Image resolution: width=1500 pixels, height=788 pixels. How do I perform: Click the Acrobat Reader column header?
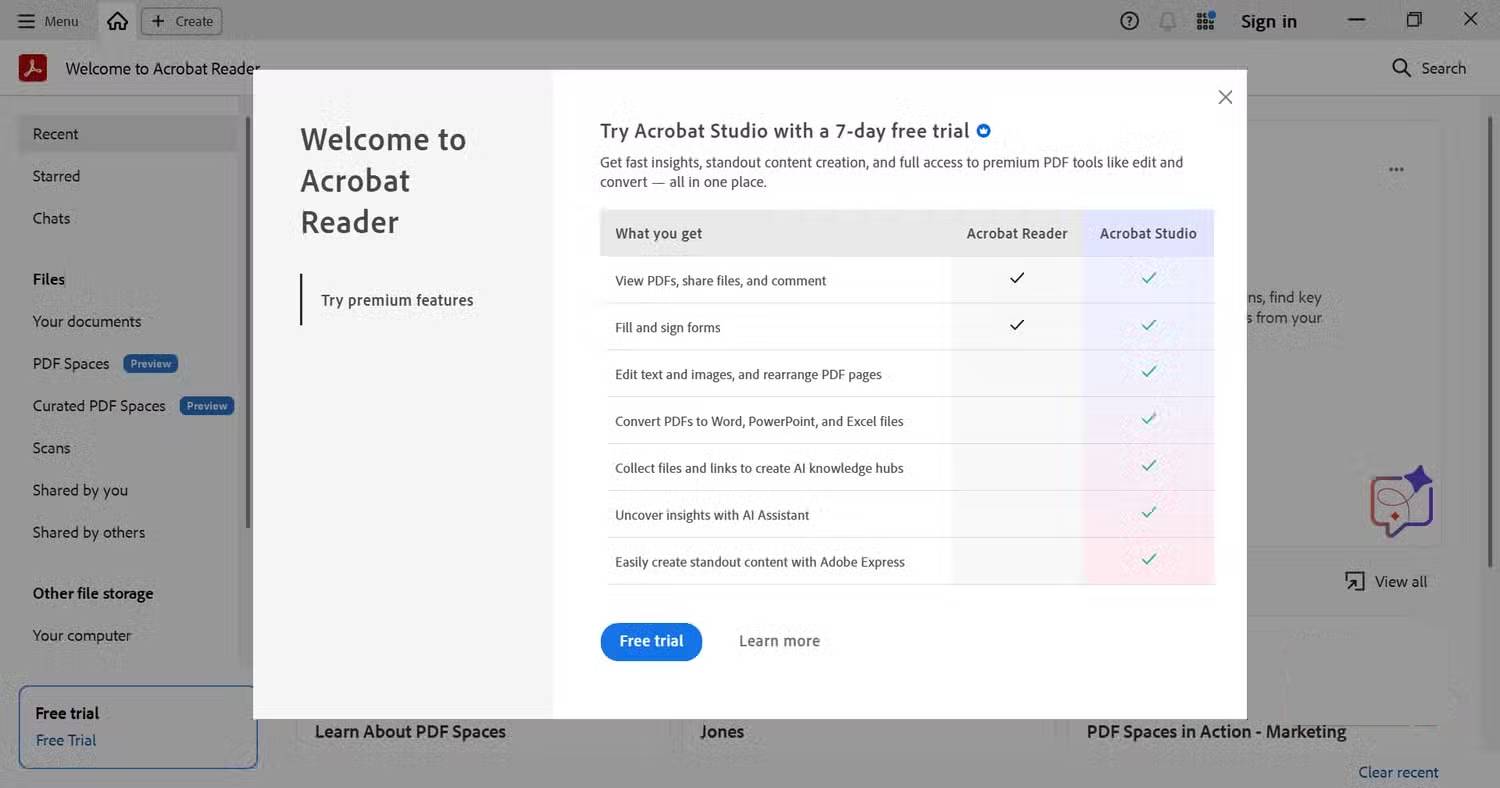tap(1017, 233)
